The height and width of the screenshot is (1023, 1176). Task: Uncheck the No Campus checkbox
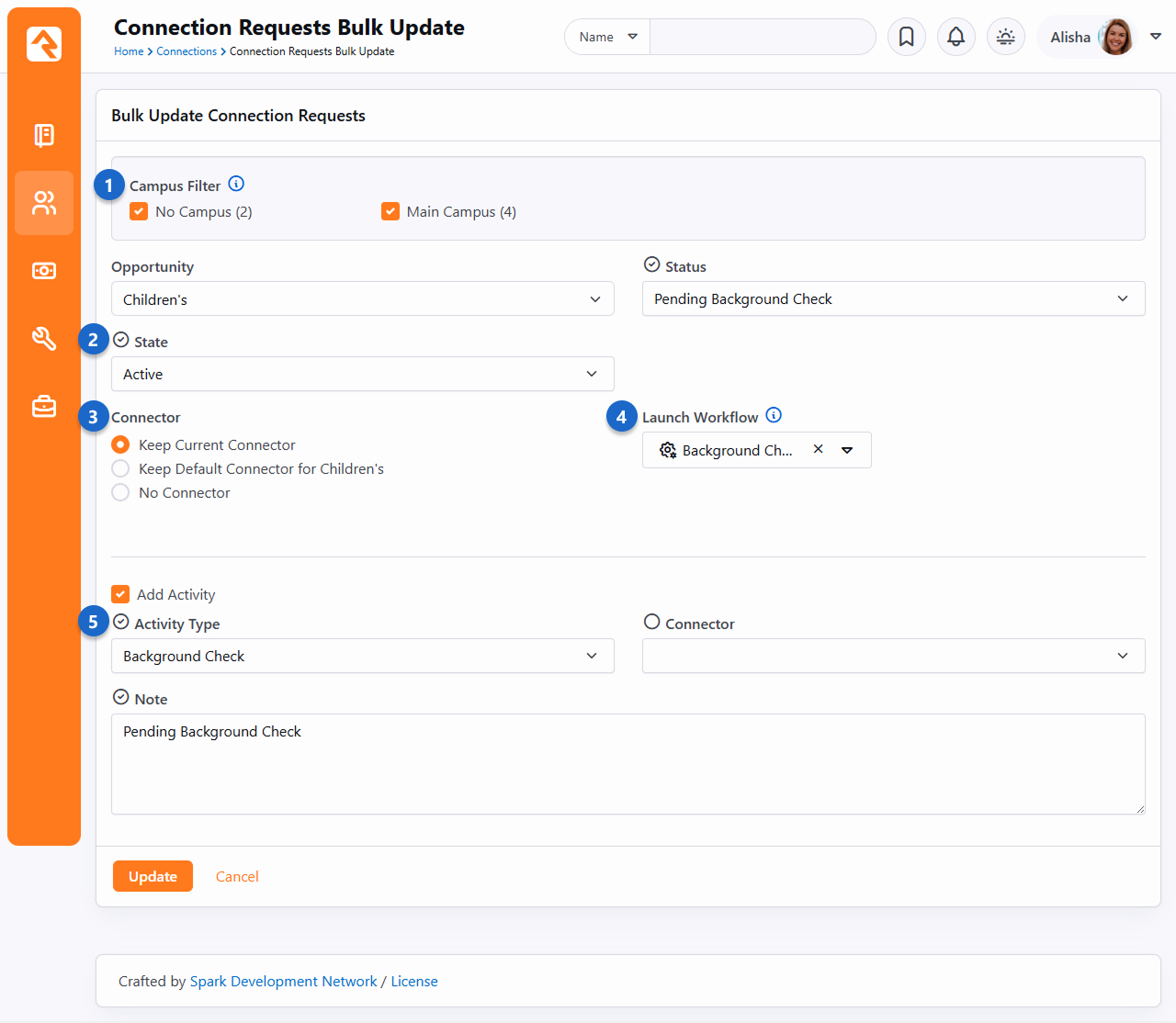point(139,211)
